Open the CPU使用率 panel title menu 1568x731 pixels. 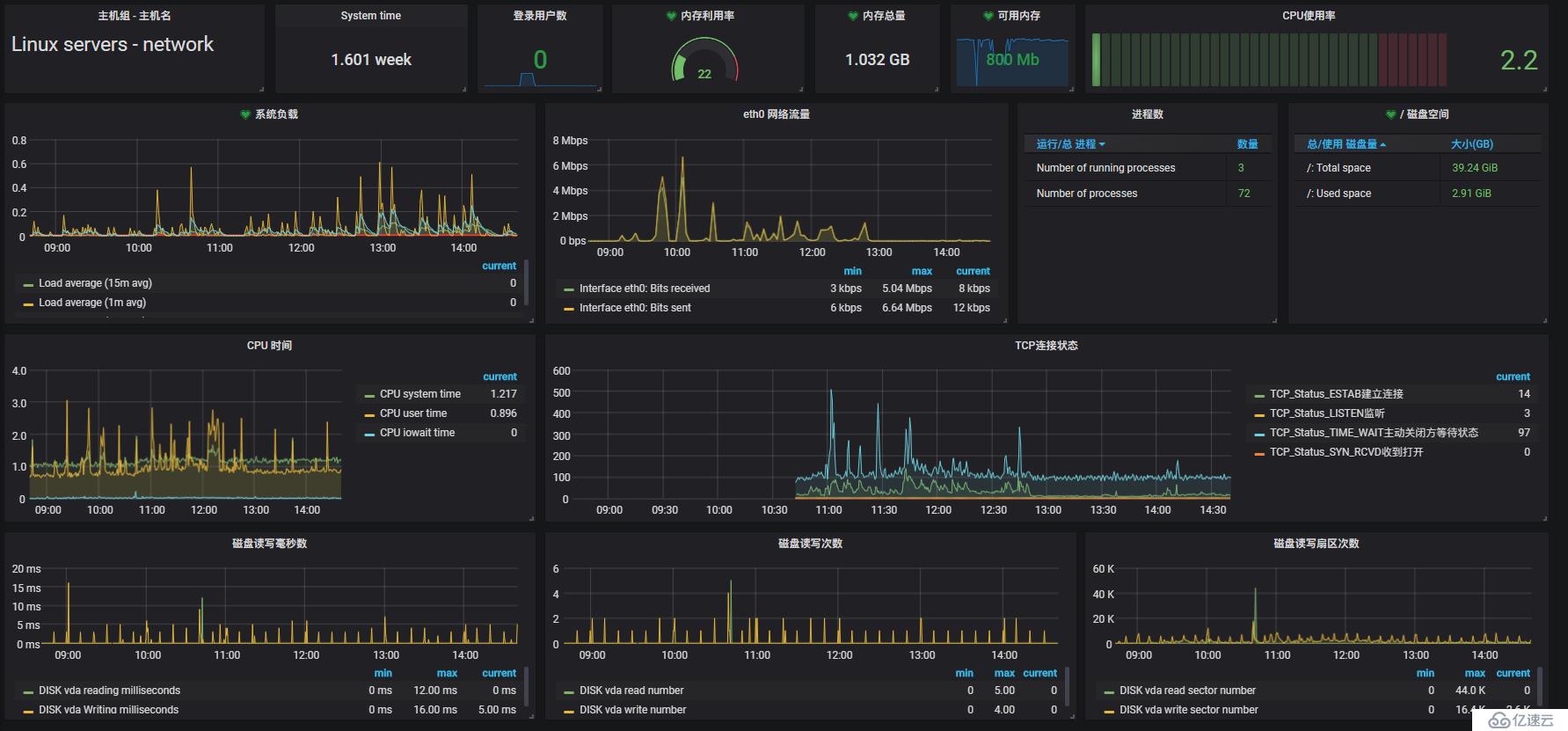click(1309, 16)
